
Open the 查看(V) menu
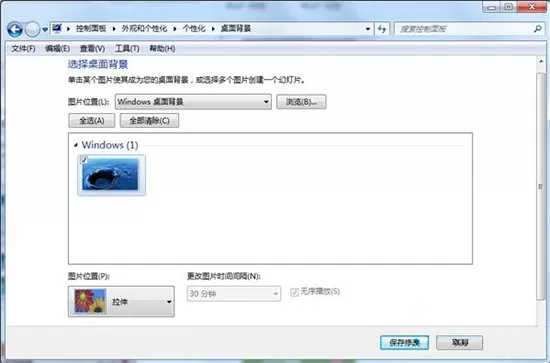coord(92,48)
